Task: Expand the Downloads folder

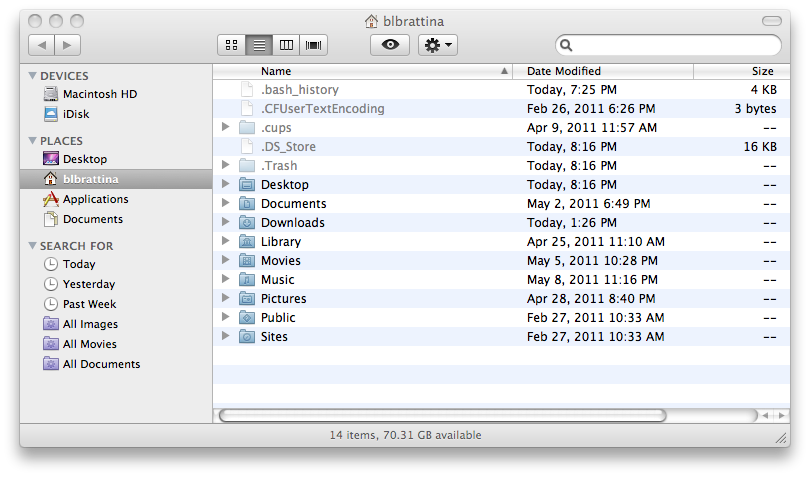Action: (225, 222)
